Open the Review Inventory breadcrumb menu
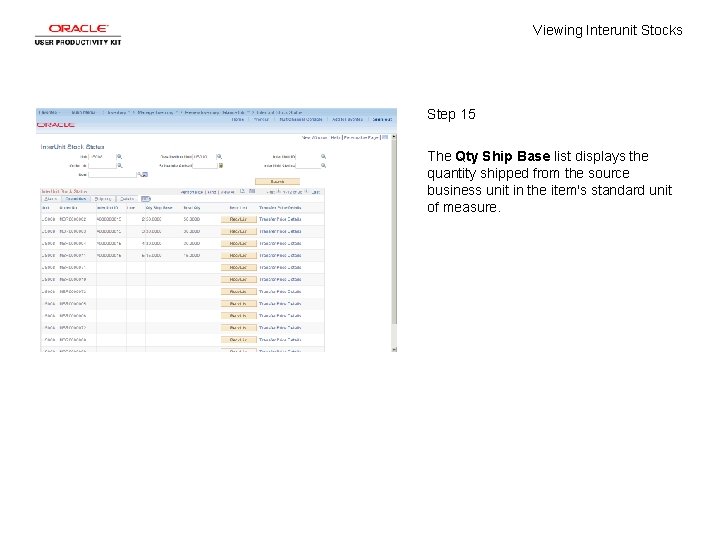 coord(216,112)
